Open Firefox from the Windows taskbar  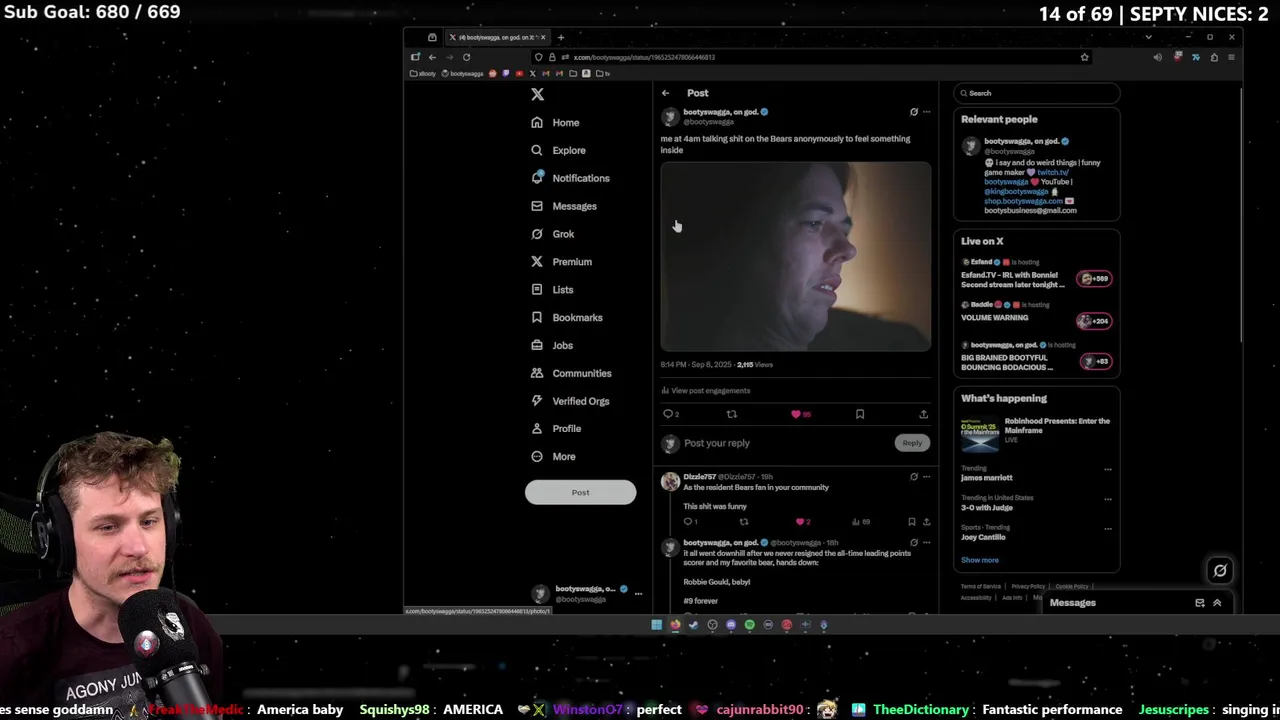pyautogui.click(x=675, y=625)
